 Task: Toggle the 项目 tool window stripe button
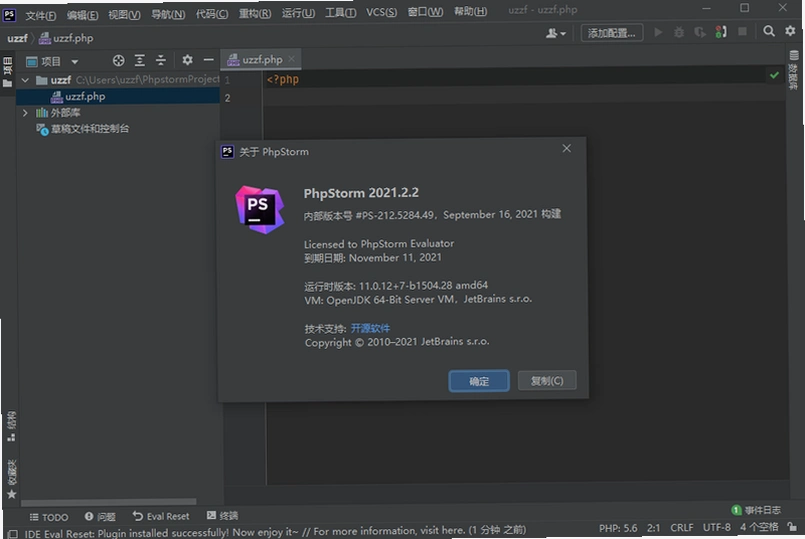point(8,72)
